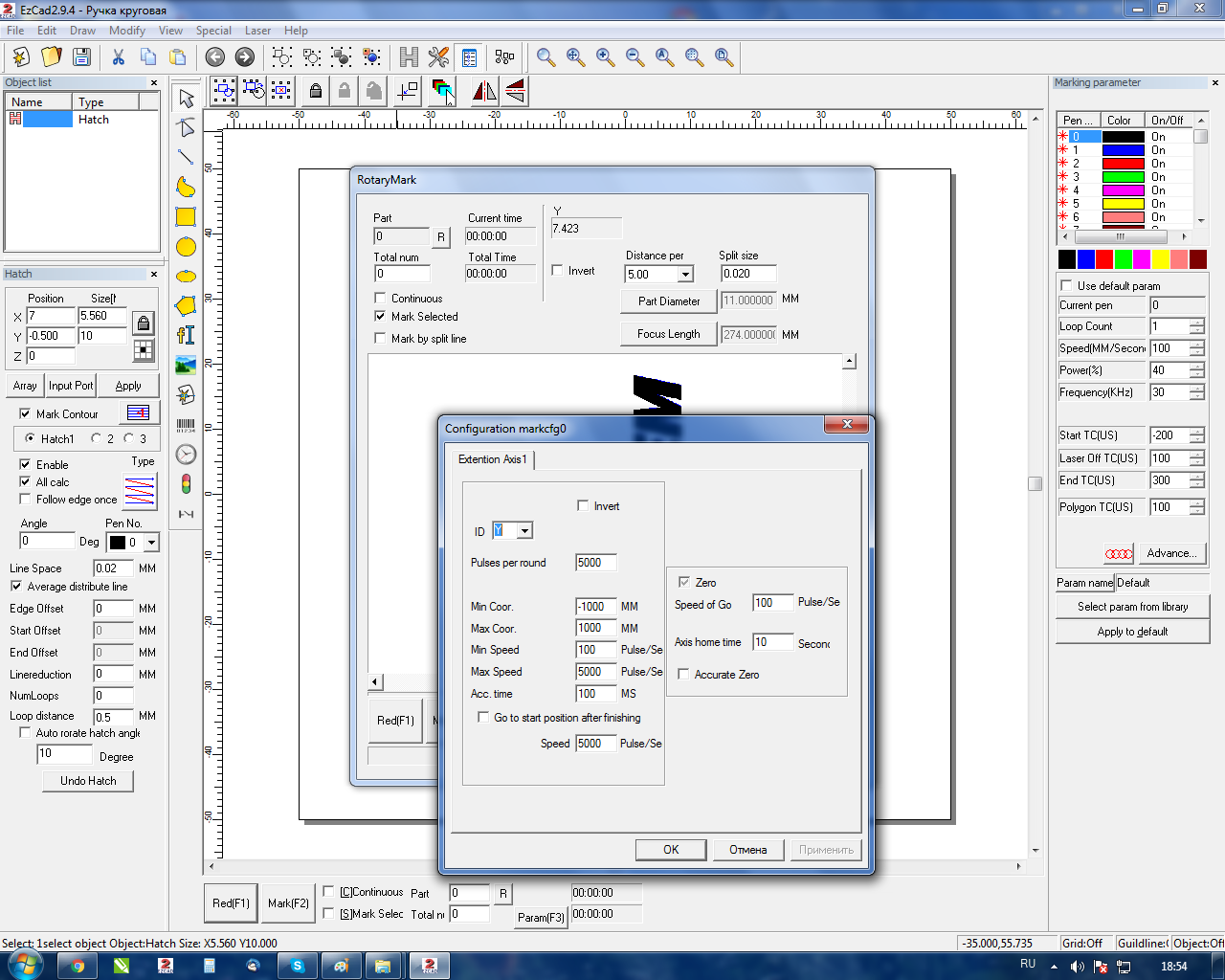
Task: Click the Cut scissors icon
Action: tap(119, 57)
